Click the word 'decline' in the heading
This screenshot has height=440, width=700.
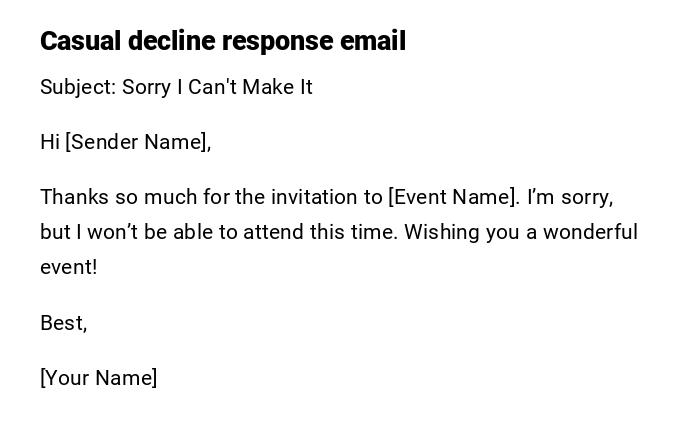click(x=171, y=41)
